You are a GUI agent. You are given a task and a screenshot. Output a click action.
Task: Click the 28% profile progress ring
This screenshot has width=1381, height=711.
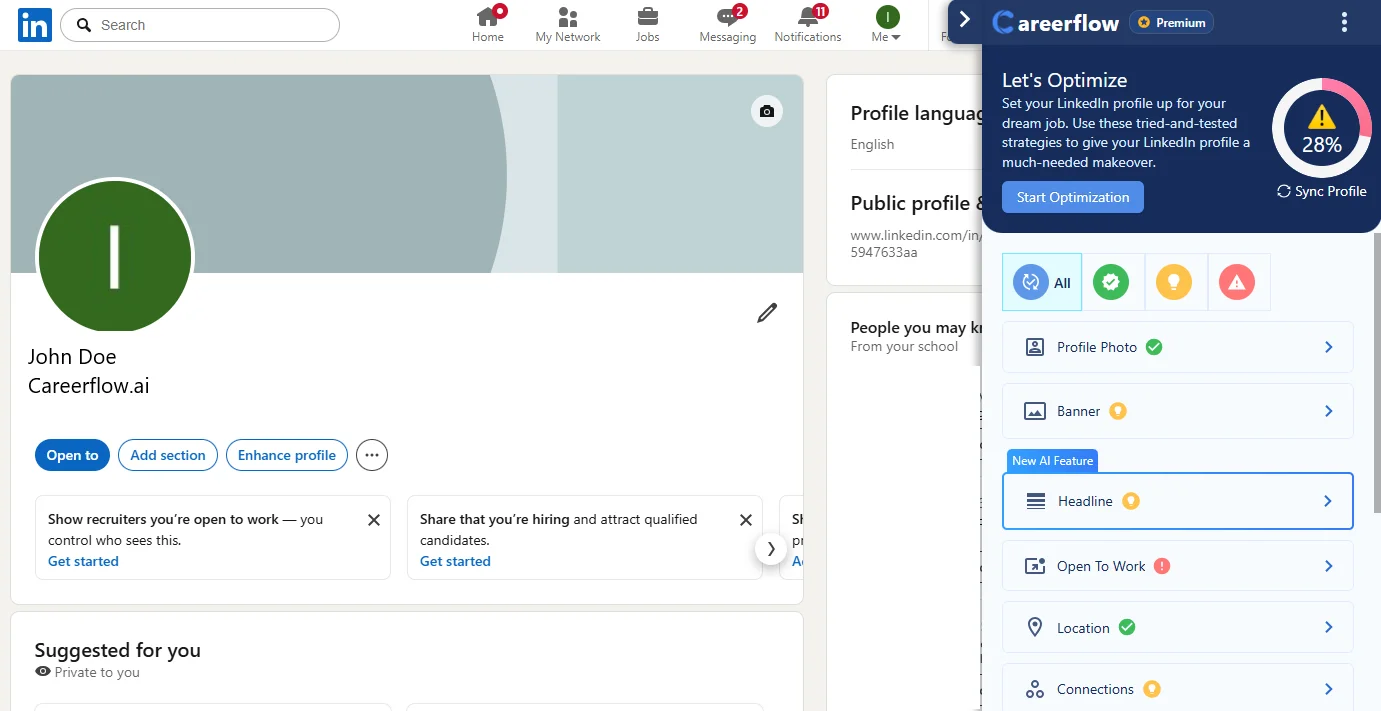1321,128
